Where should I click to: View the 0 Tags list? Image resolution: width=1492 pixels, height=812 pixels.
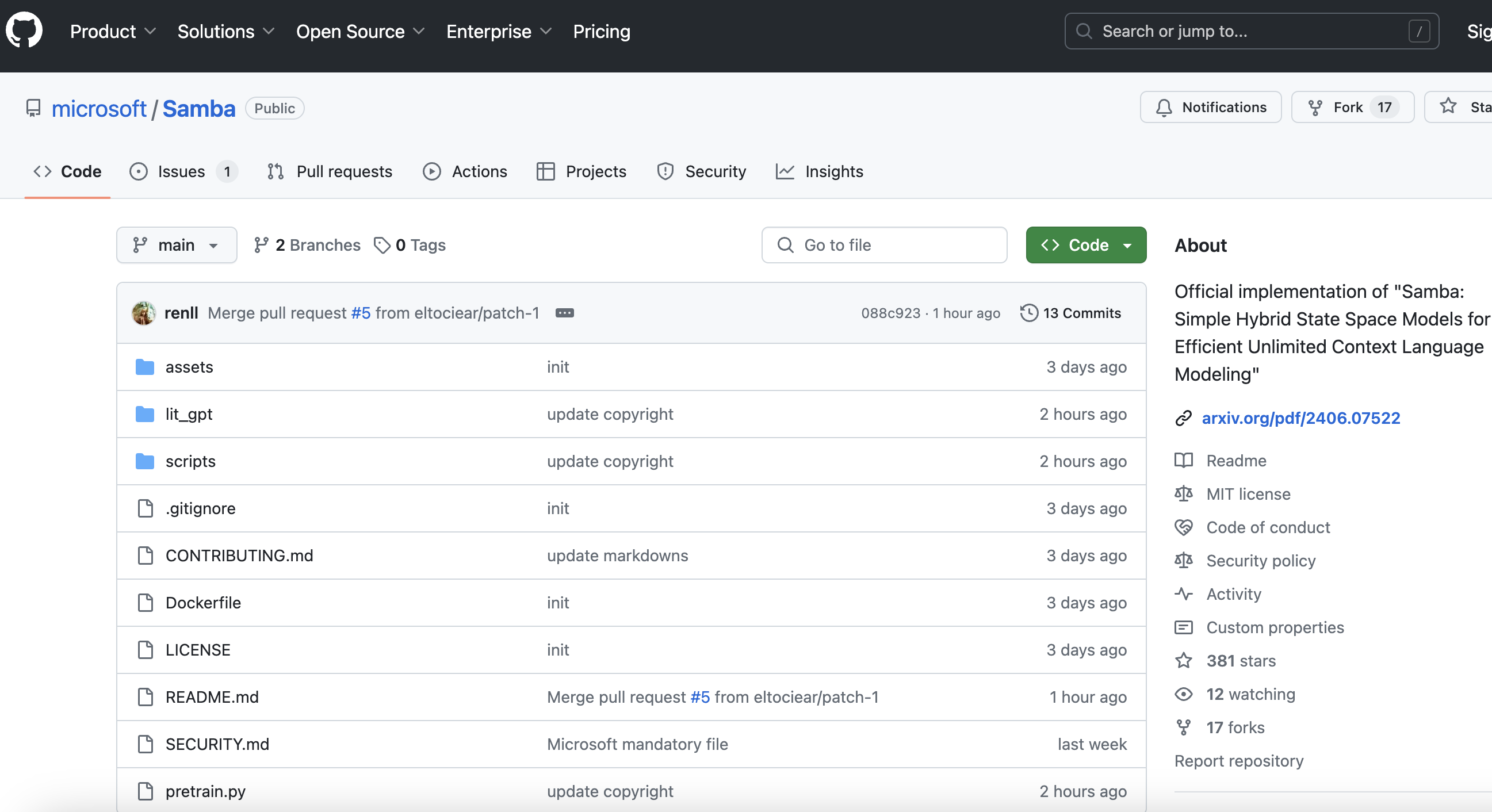point(410,245)
